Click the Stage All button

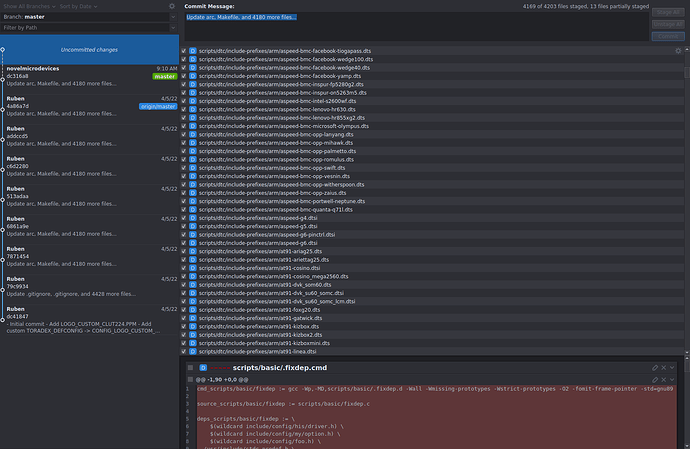(668, 12)
